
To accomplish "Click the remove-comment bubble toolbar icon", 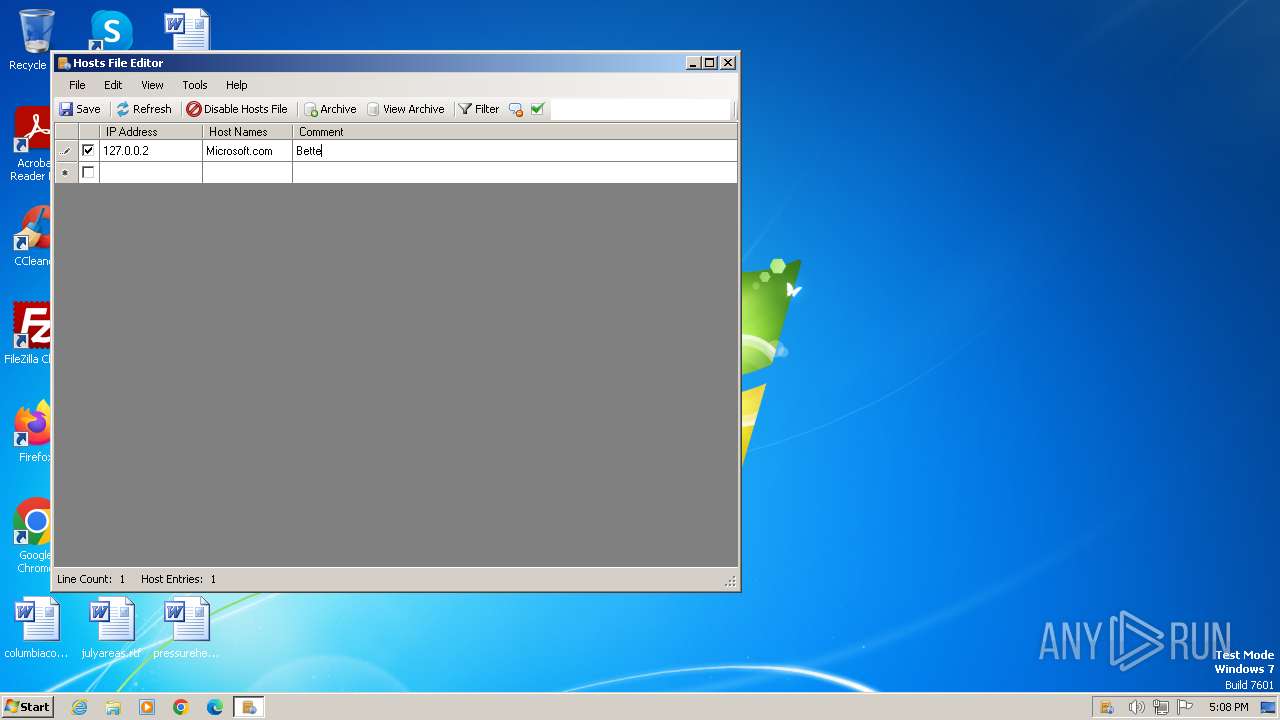I will (x=516, y=109).
